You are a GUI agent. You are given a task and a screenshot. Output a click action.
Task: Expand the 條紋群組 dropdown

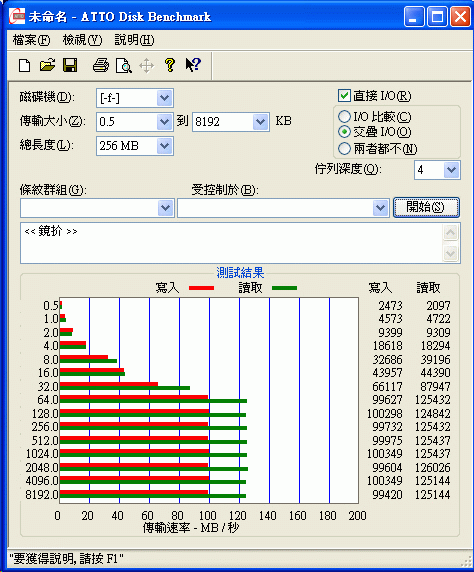[166, 208]
